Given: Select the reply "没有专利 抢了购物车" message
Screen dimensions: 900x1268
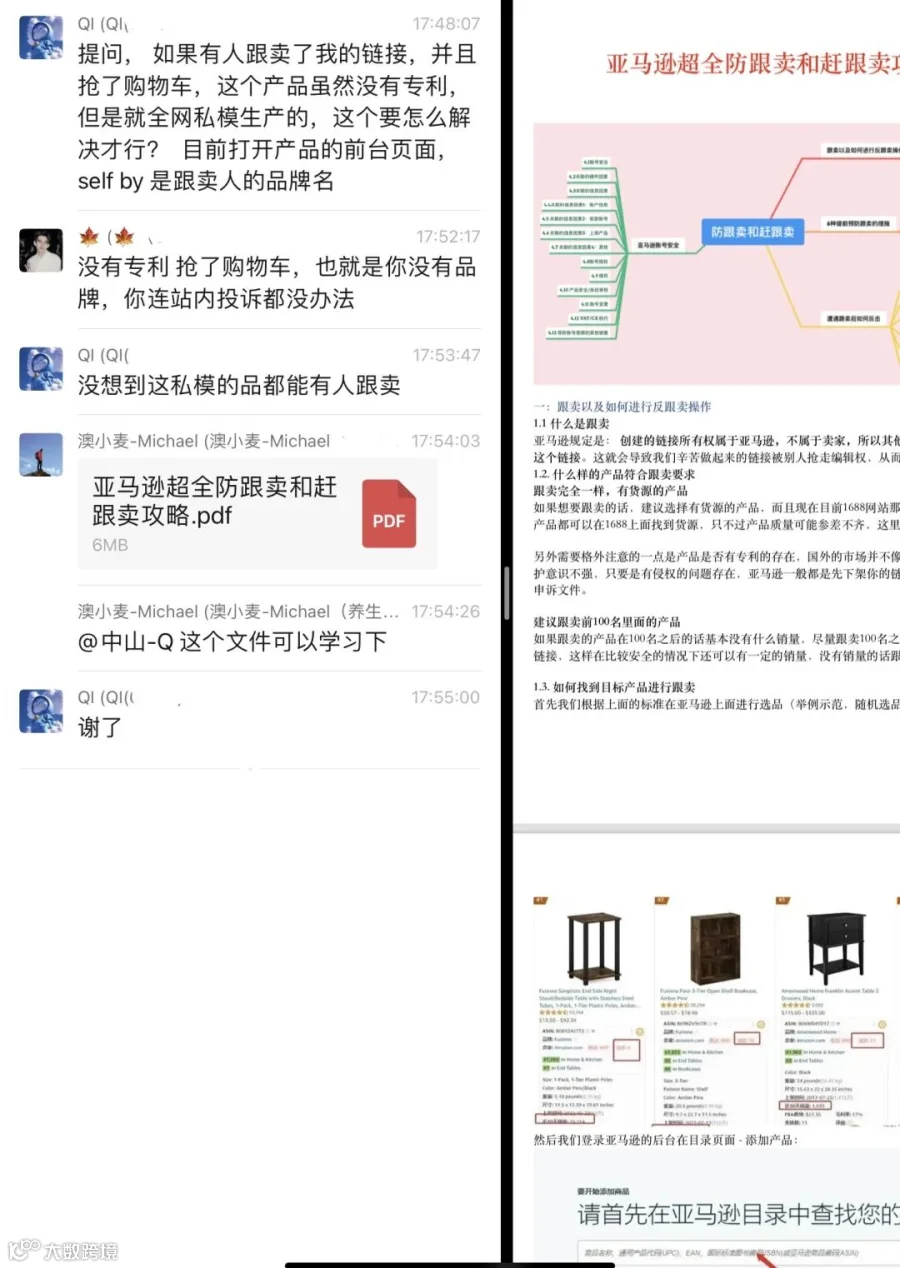Looking at the screenshot, I should [x=277, y=283].
